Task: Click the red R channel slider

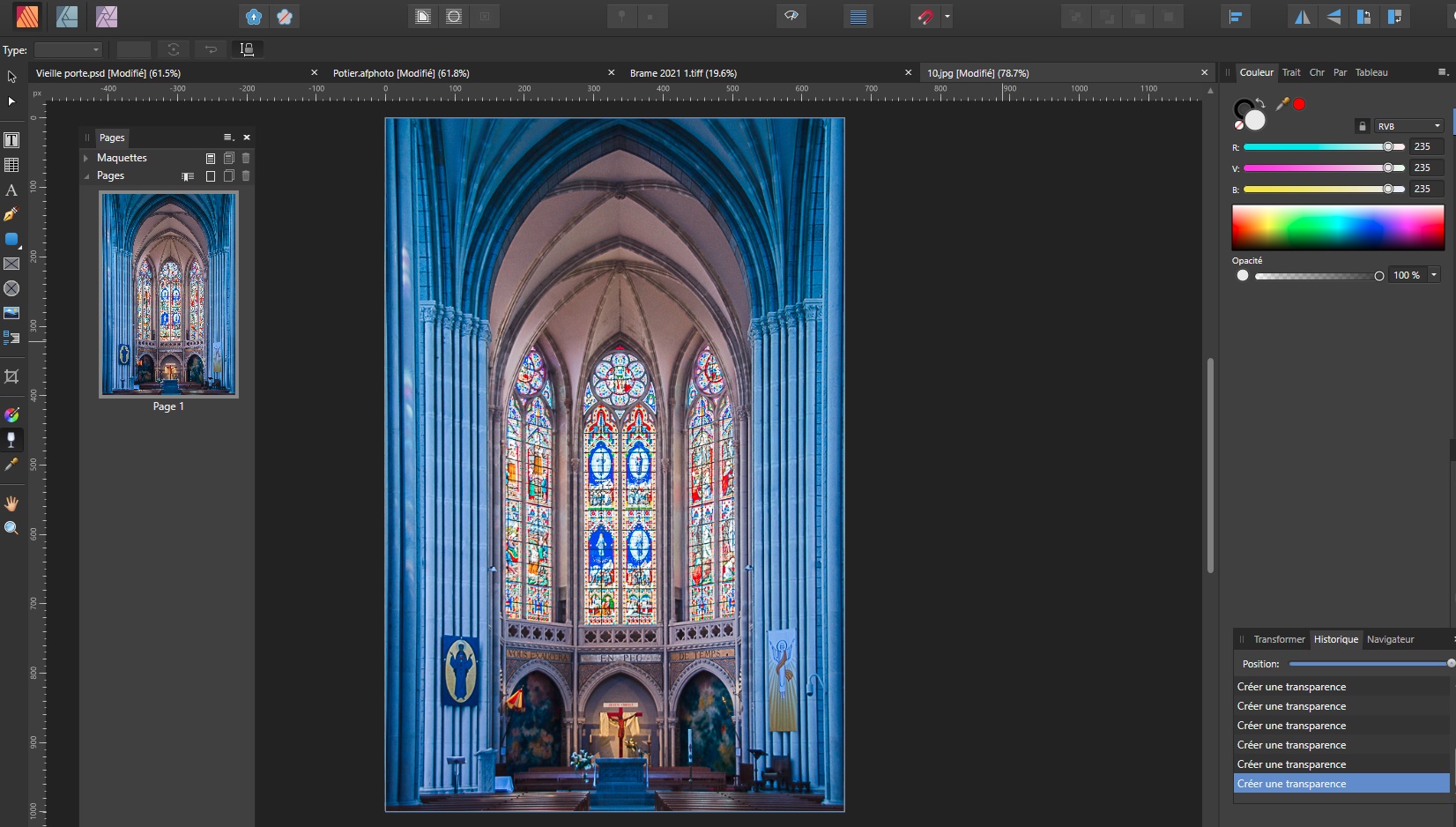Action: click(1323, 147)
